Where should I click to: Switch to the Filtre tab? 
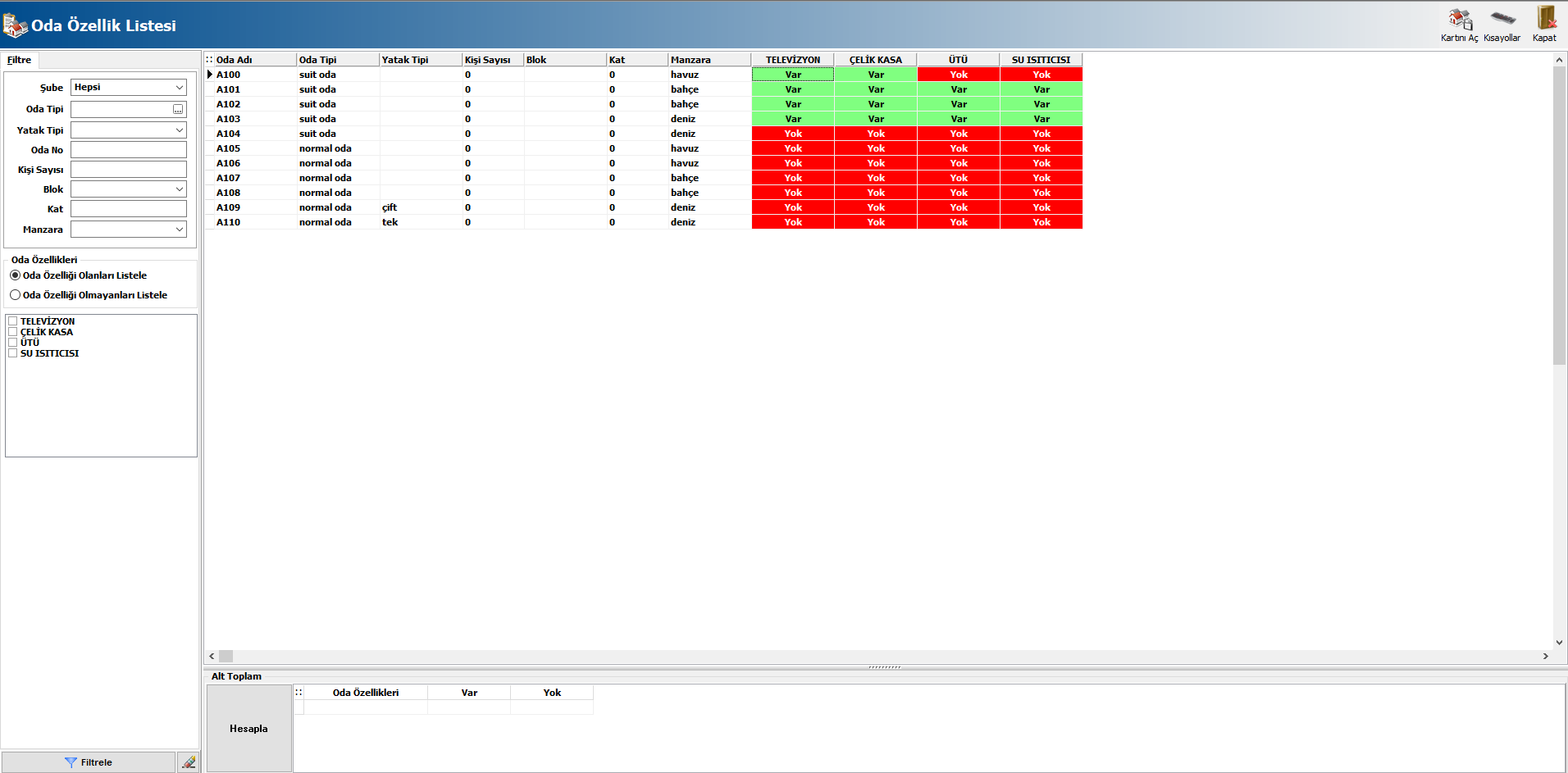20,60
